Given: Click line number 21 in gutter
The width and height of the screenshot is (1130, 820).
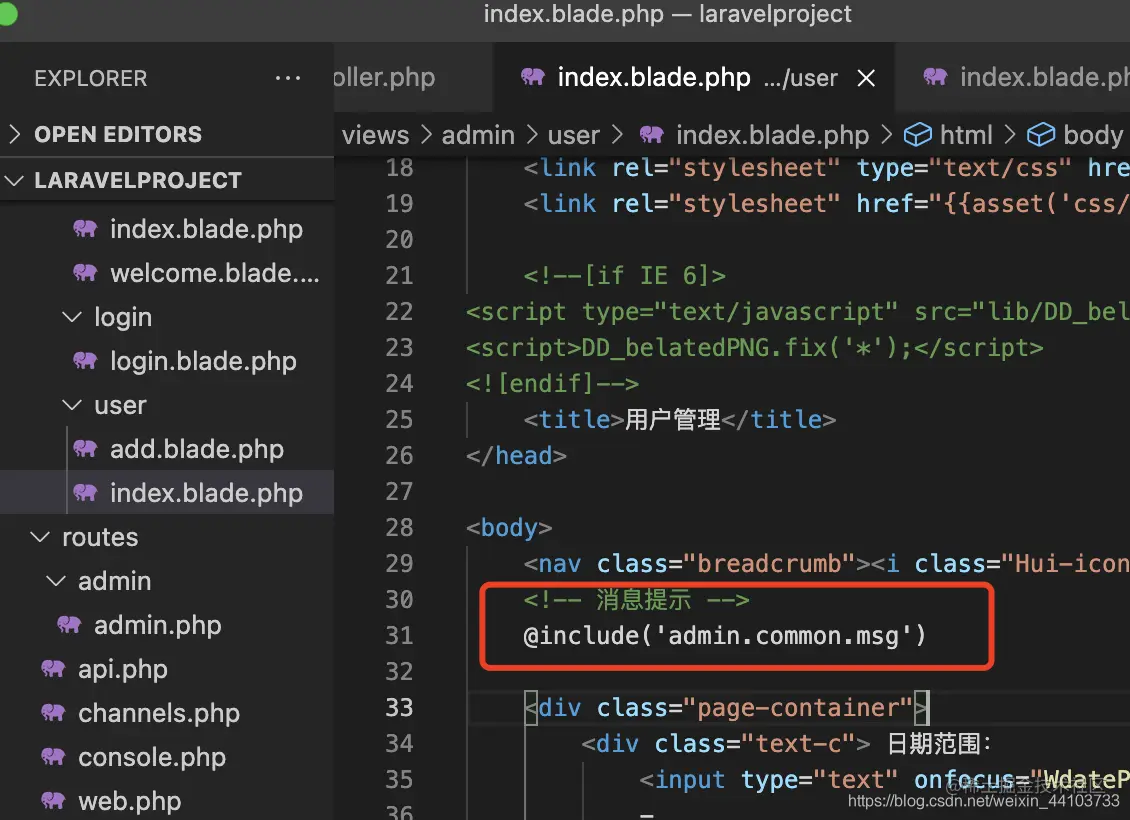Looking at the screenshot, I should pyautogui.click(x=399, y=275).
